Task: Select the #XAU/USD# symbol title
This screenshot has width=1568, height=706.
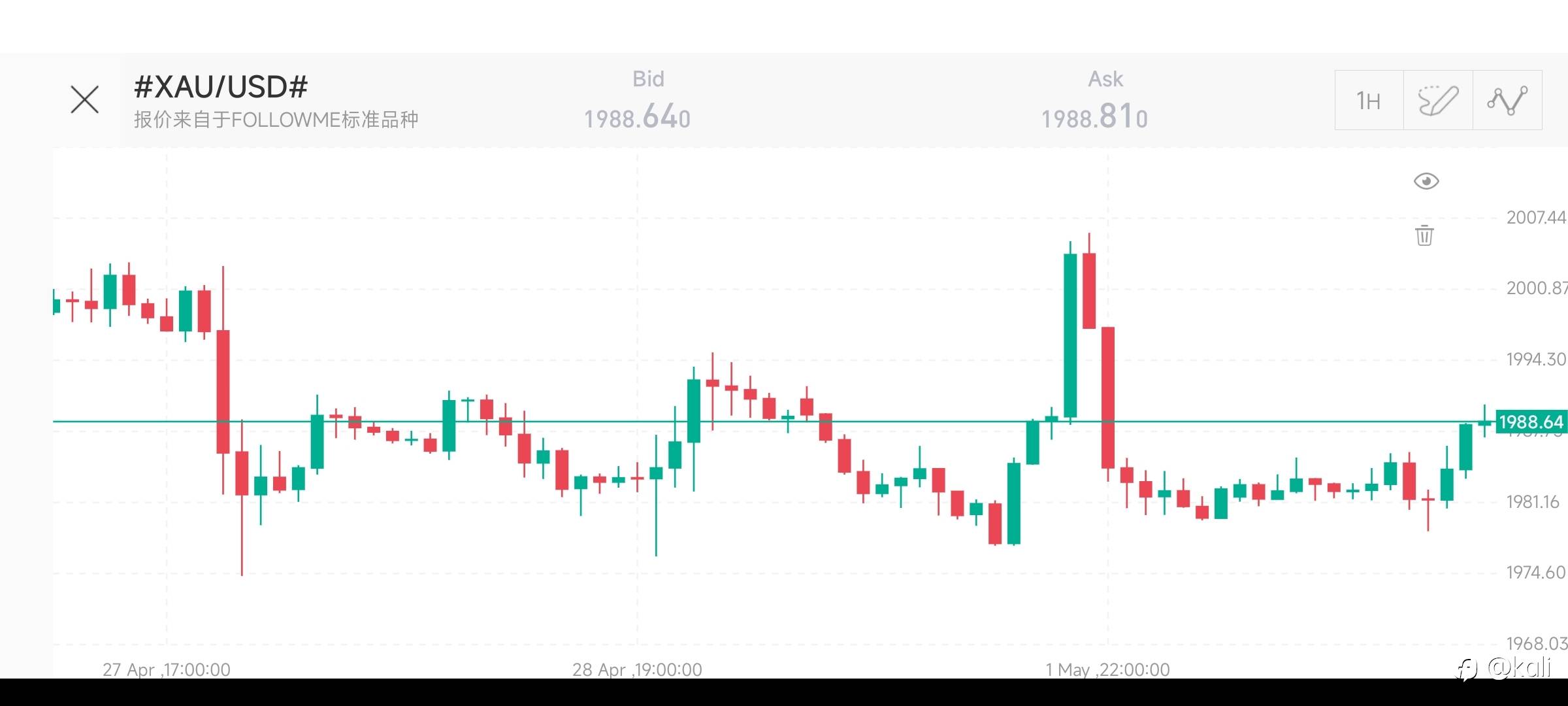Action: 221,86
